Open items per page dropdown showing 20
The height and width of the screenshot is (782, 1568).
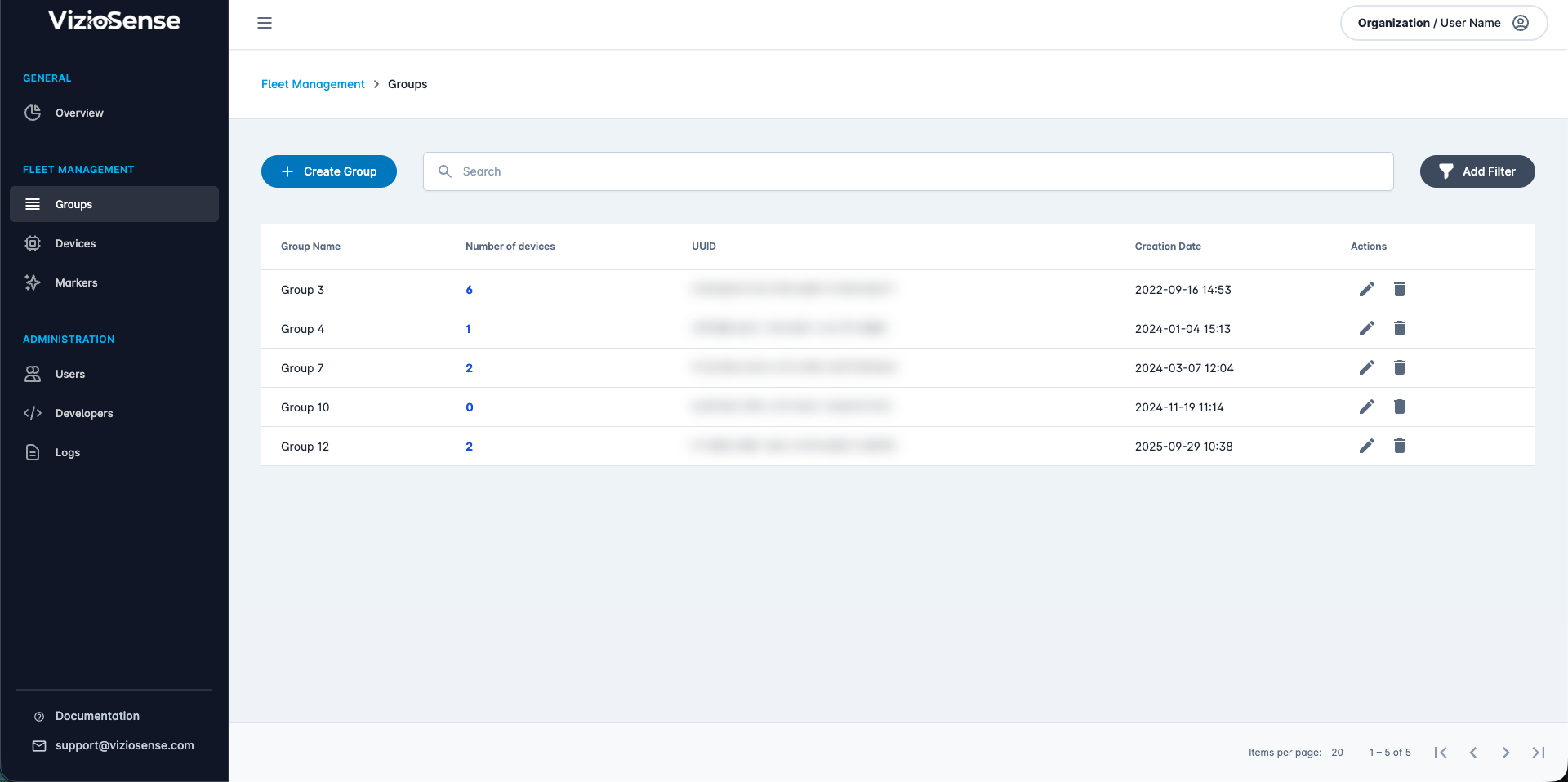pos(1337,753)
